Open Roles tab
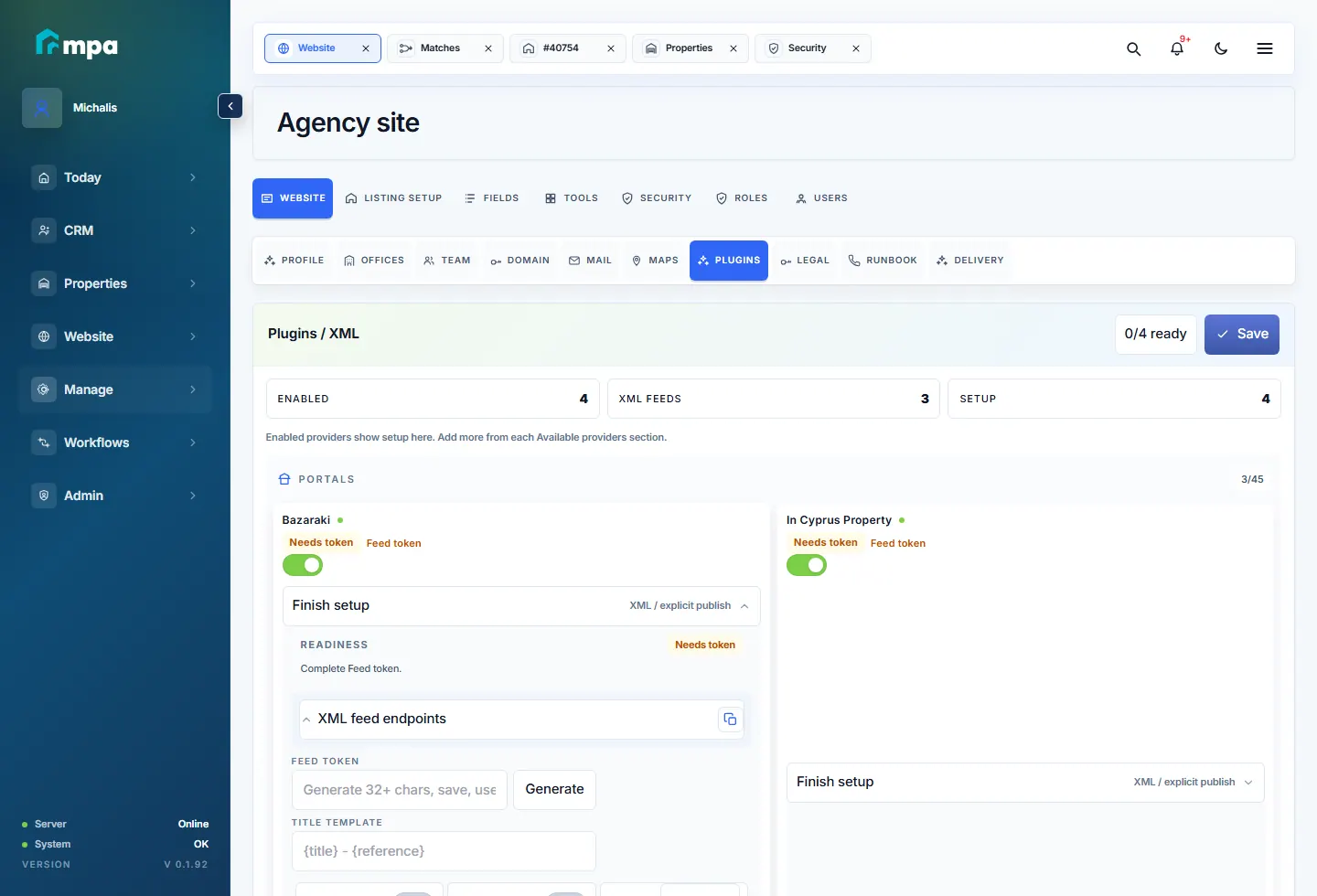1317x896 pixels. 742,198
